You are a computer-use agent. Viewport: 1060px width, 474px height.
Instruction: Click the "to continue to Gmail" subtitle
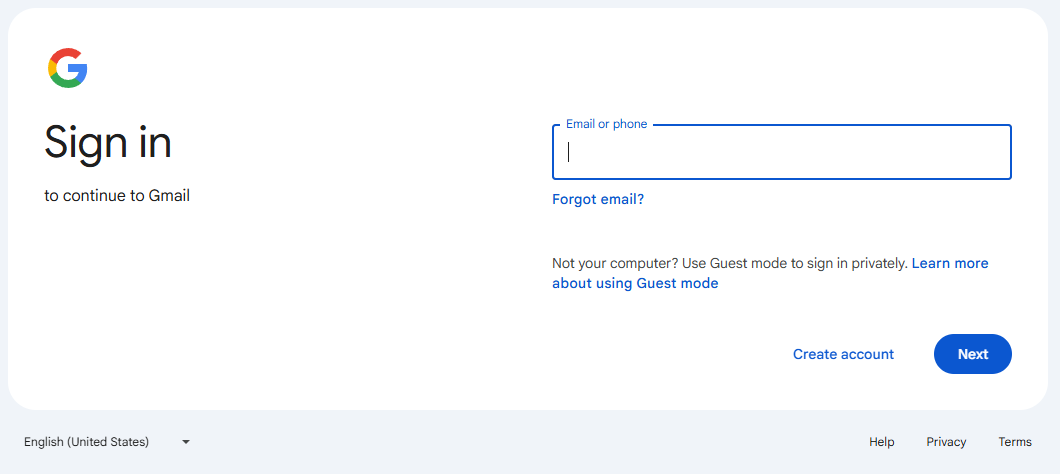pyautogui.click(x=117, y=196)
